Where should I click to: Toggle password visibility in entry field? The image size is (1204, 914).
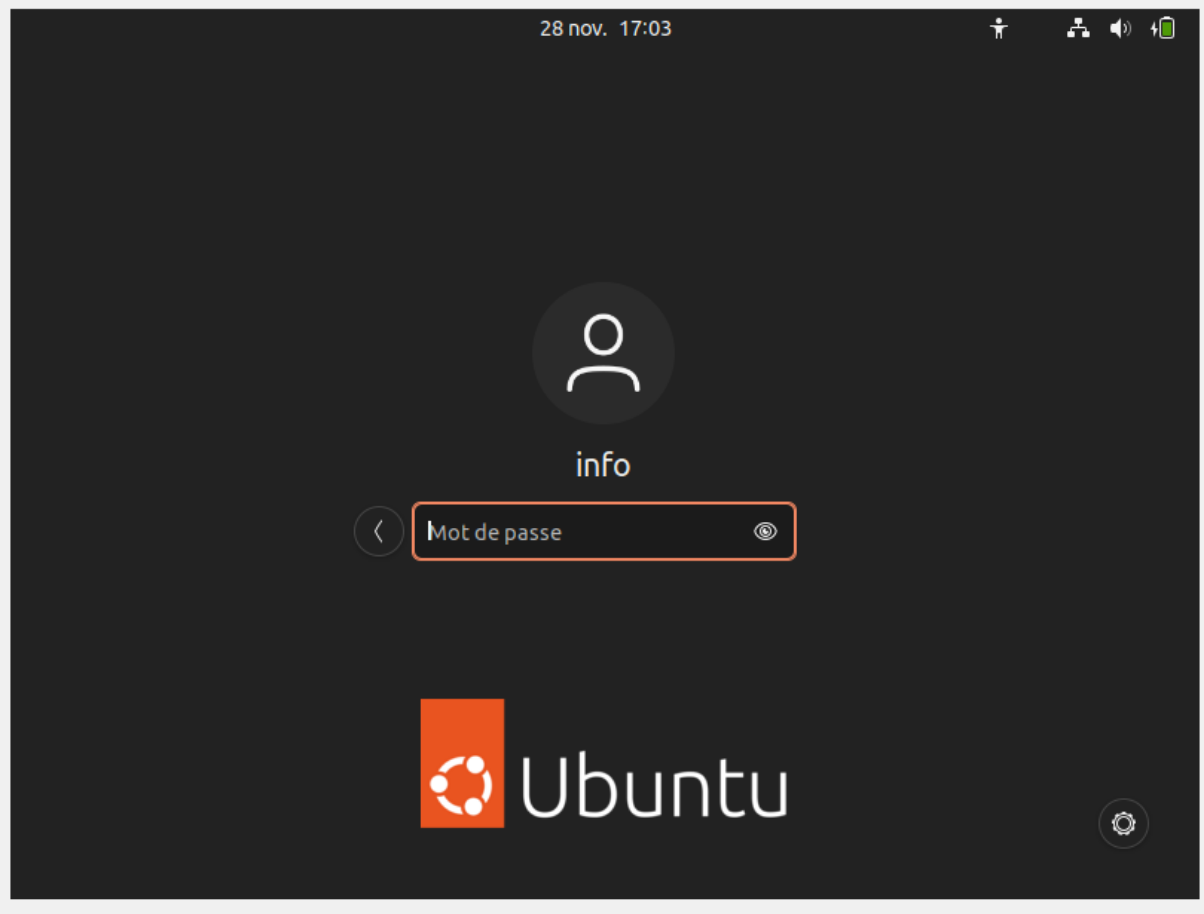coord(765,531)
